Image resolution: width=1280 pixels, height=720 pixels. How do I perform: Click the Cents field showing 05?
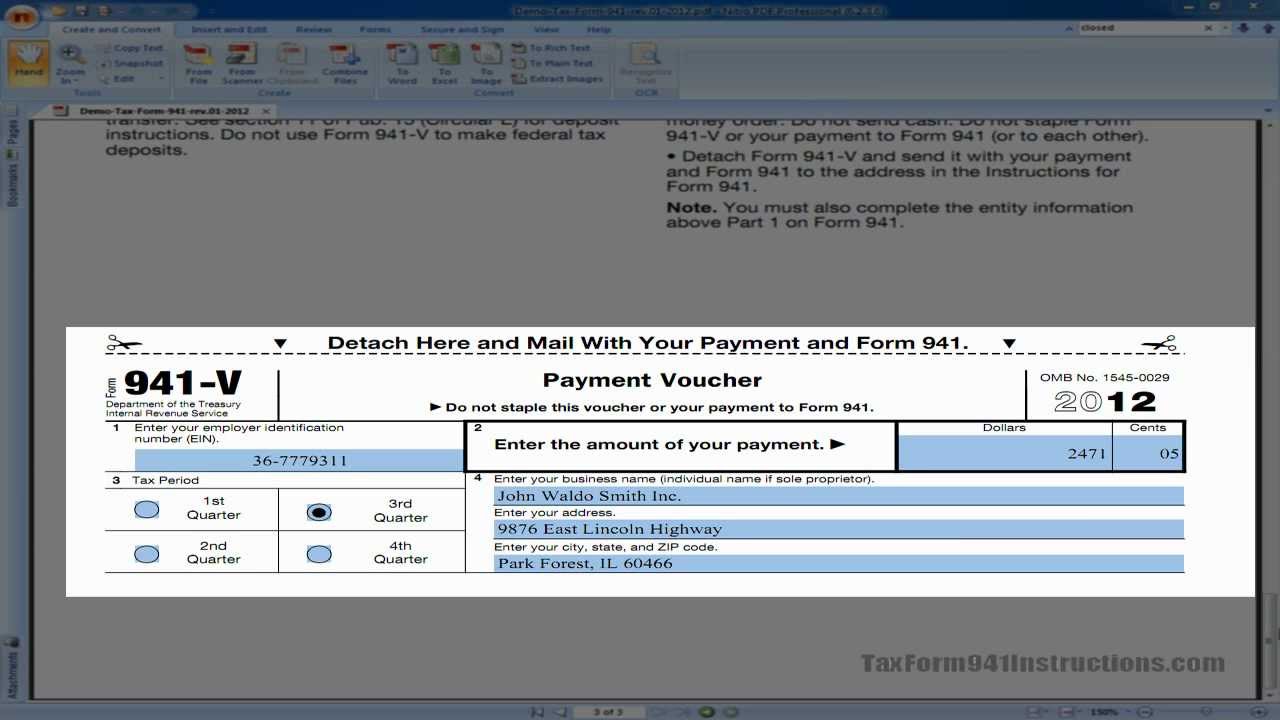pyautogui.click(x=1148, y=453)
